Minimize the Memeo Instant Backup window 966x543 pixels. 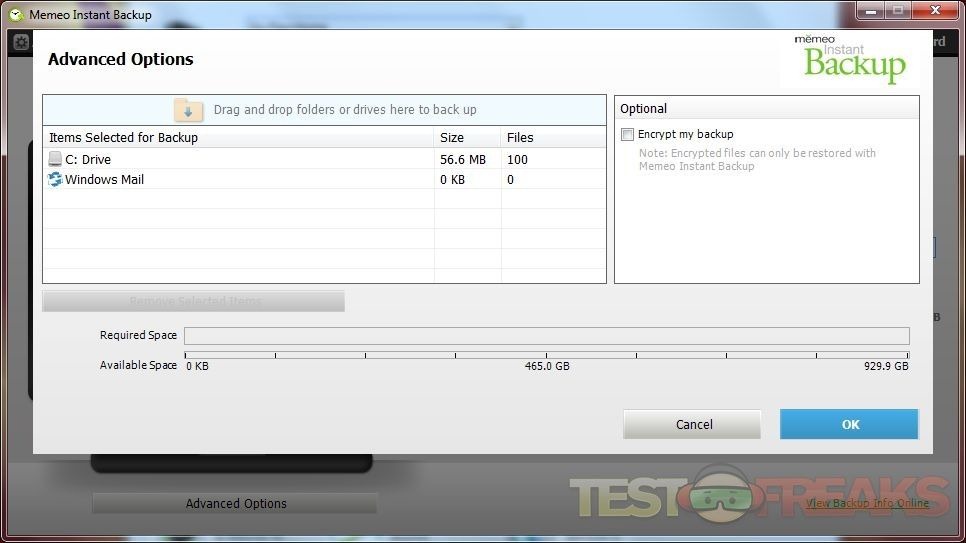pos(869,11)
